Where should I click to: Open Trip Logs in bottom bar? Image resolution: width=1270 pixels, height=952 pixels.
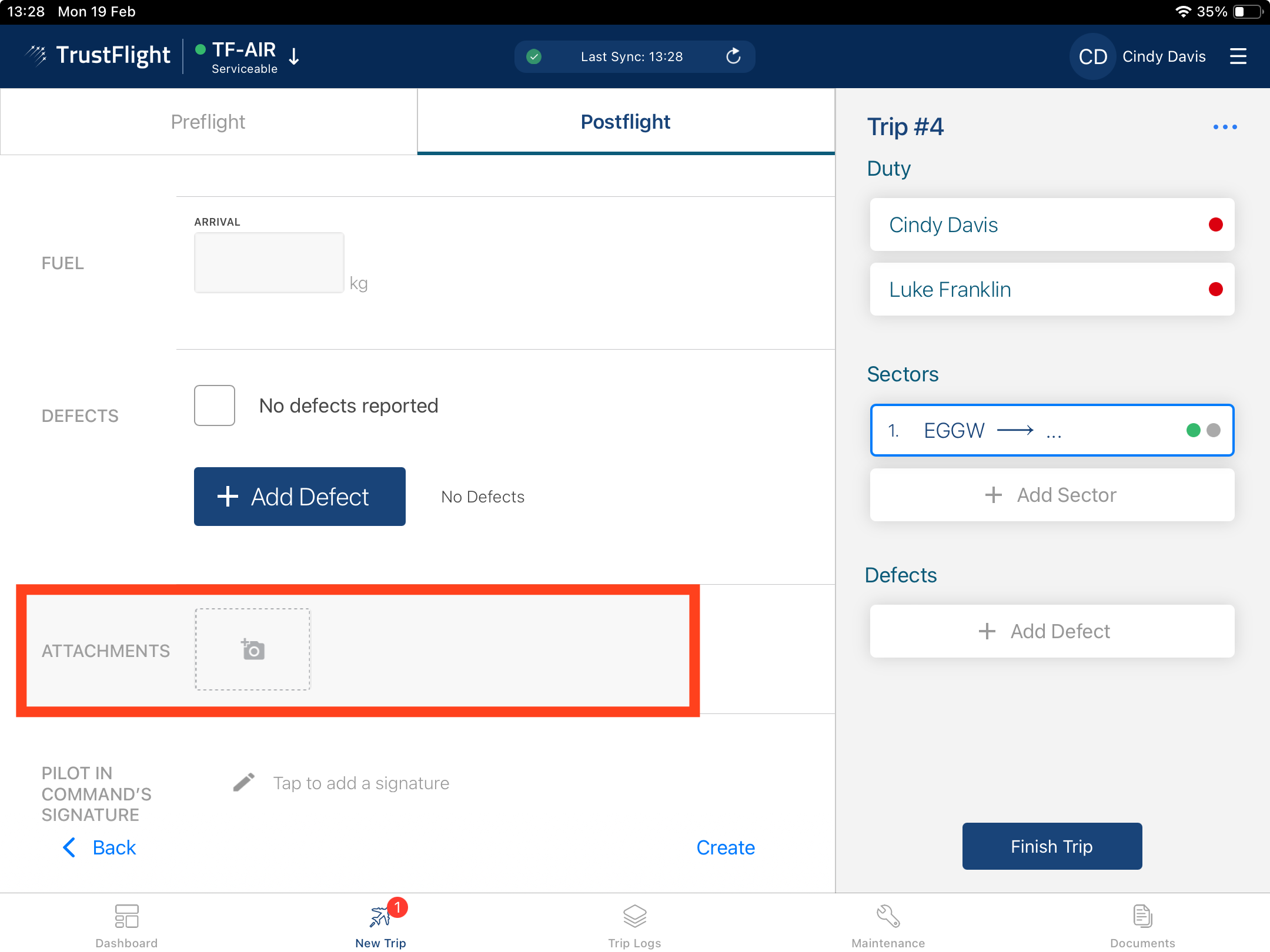click(x=634, y=917)
